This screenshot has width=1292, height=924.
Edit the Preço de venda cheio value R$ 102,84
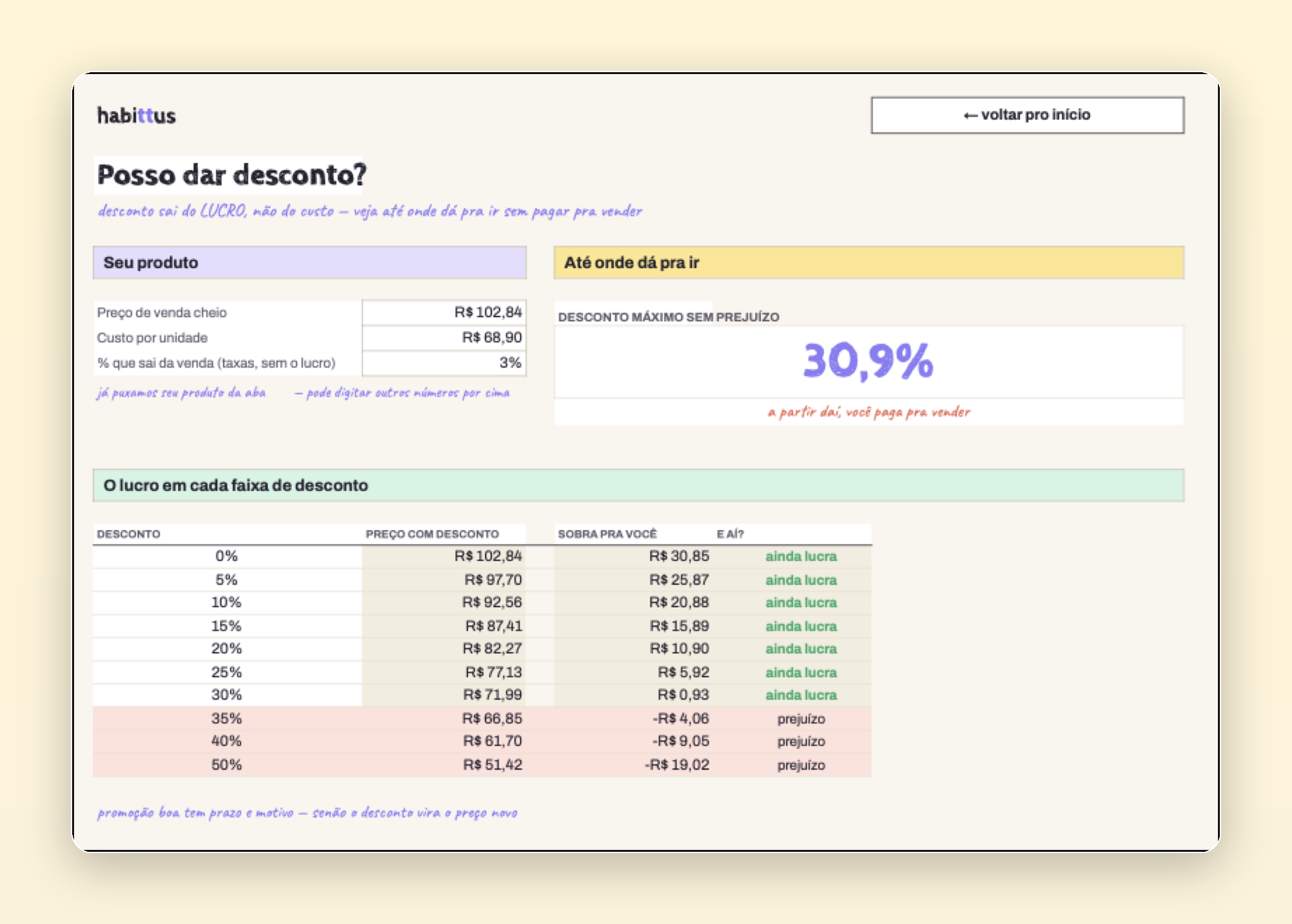[x=444, y=313]
